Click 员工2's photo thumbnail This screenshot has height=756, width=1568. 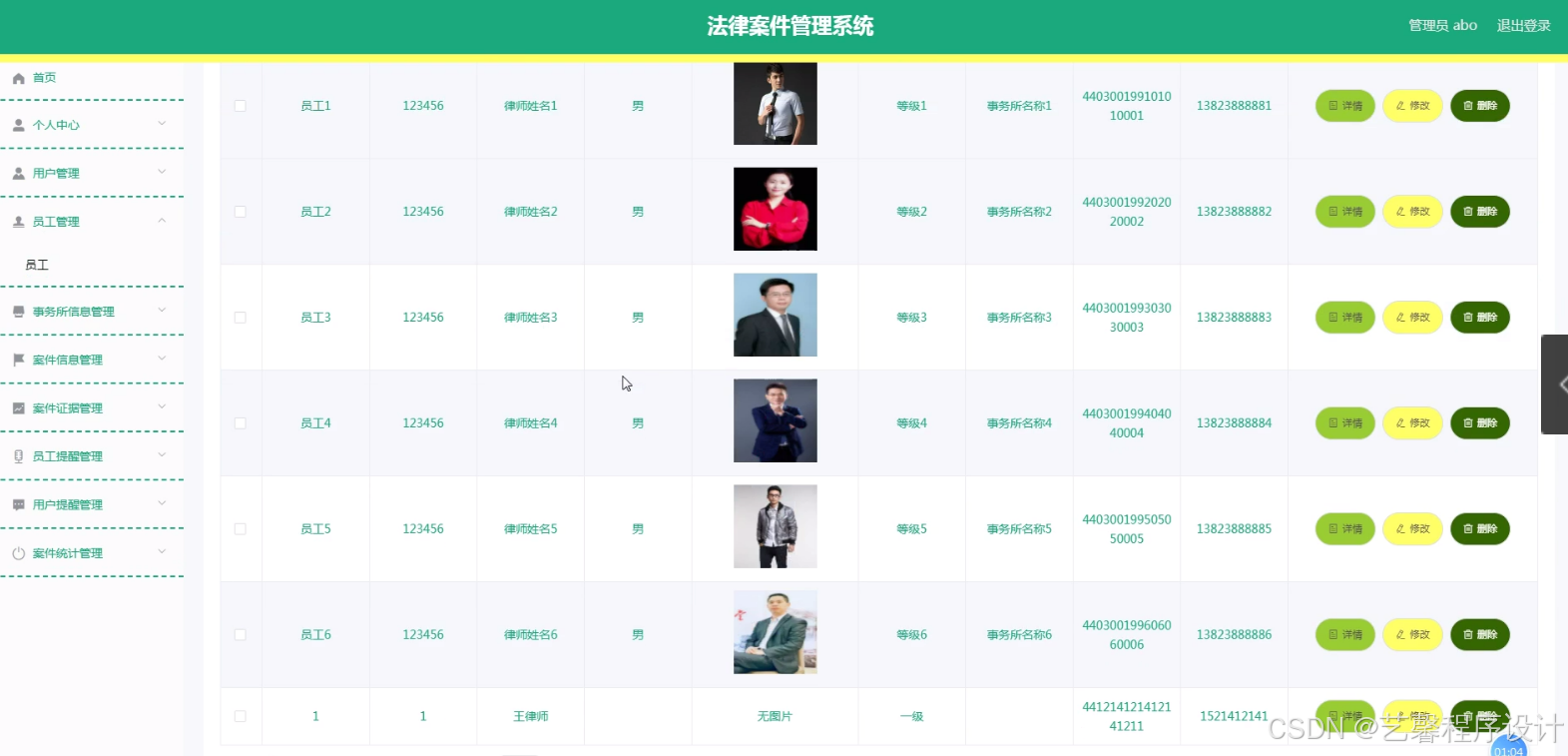click(775, 209)
